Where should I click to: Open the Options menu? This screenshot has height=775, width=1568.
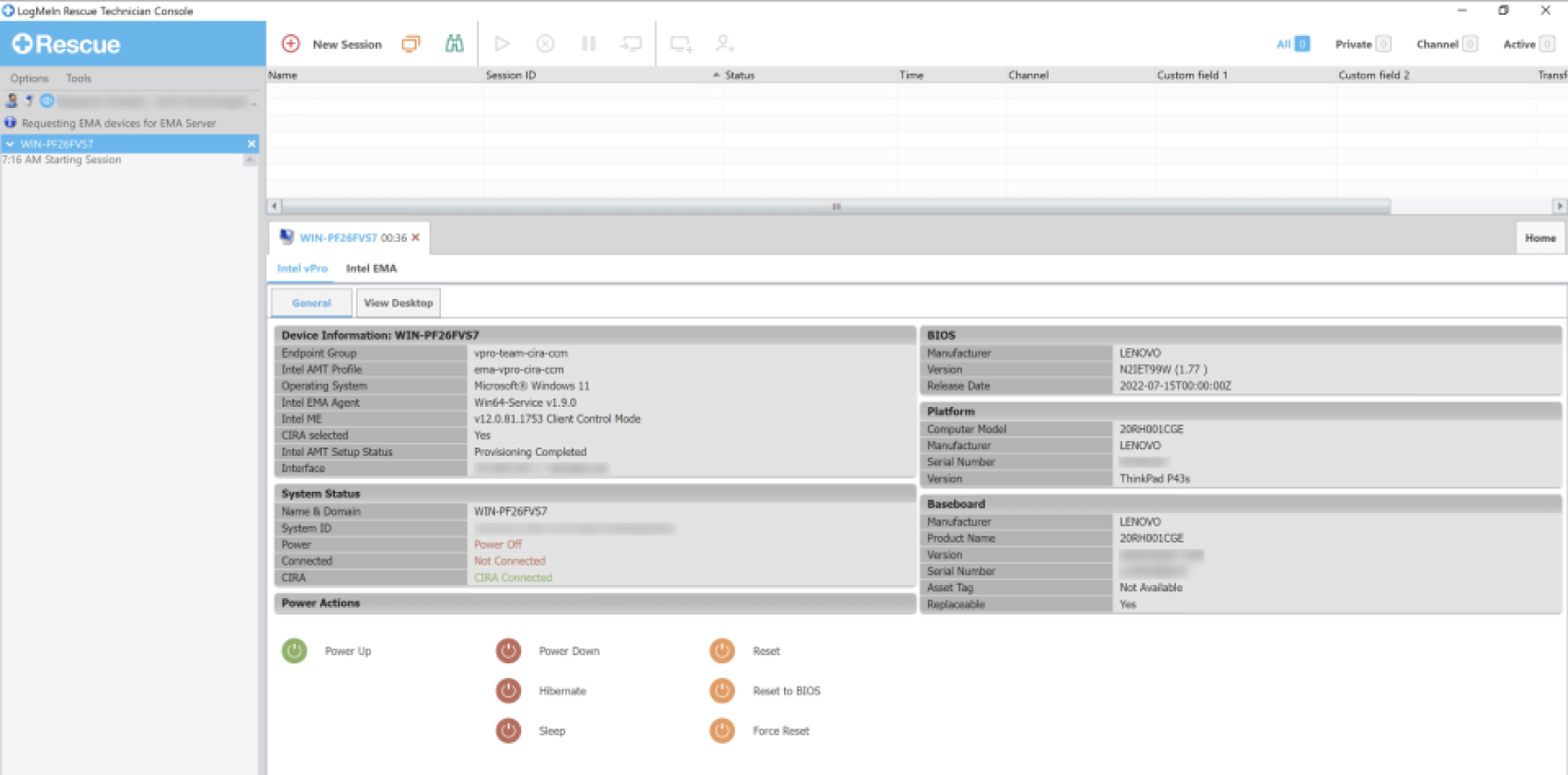[x=30, y=78]
